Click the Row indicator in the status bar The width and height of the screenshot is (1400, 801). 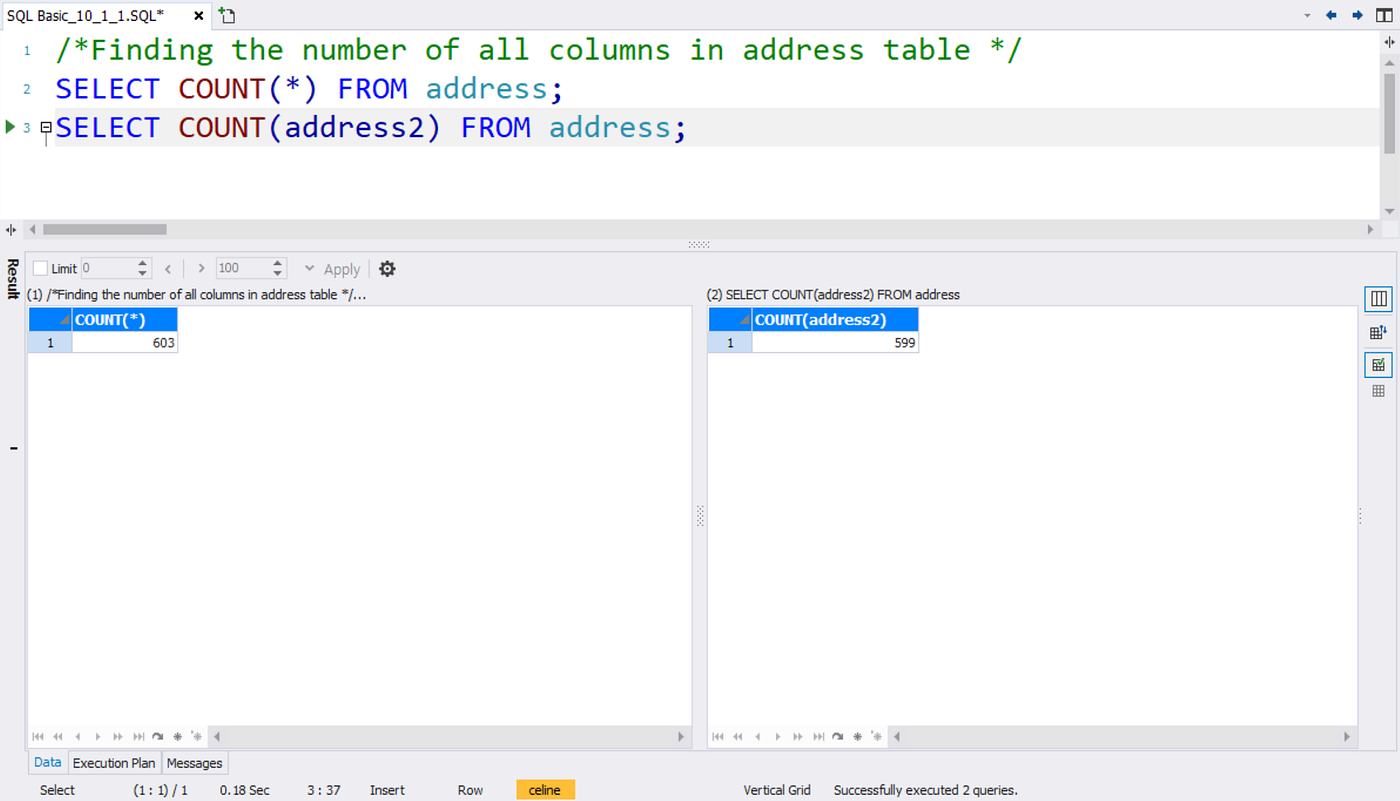pyautogui.click(x=470, y=790)
